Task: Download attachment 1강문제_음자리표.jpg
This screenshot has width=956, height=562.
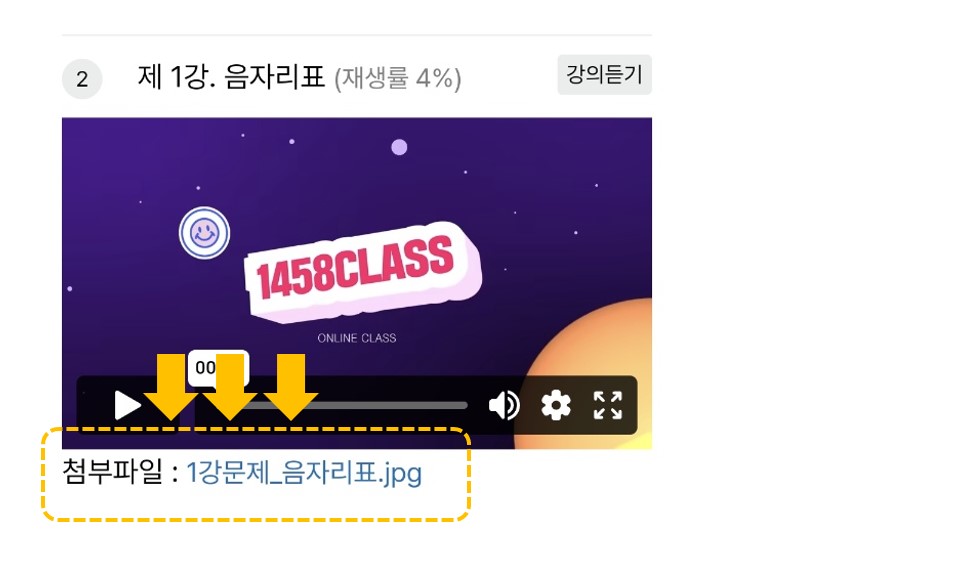Action: coord(304,473)
